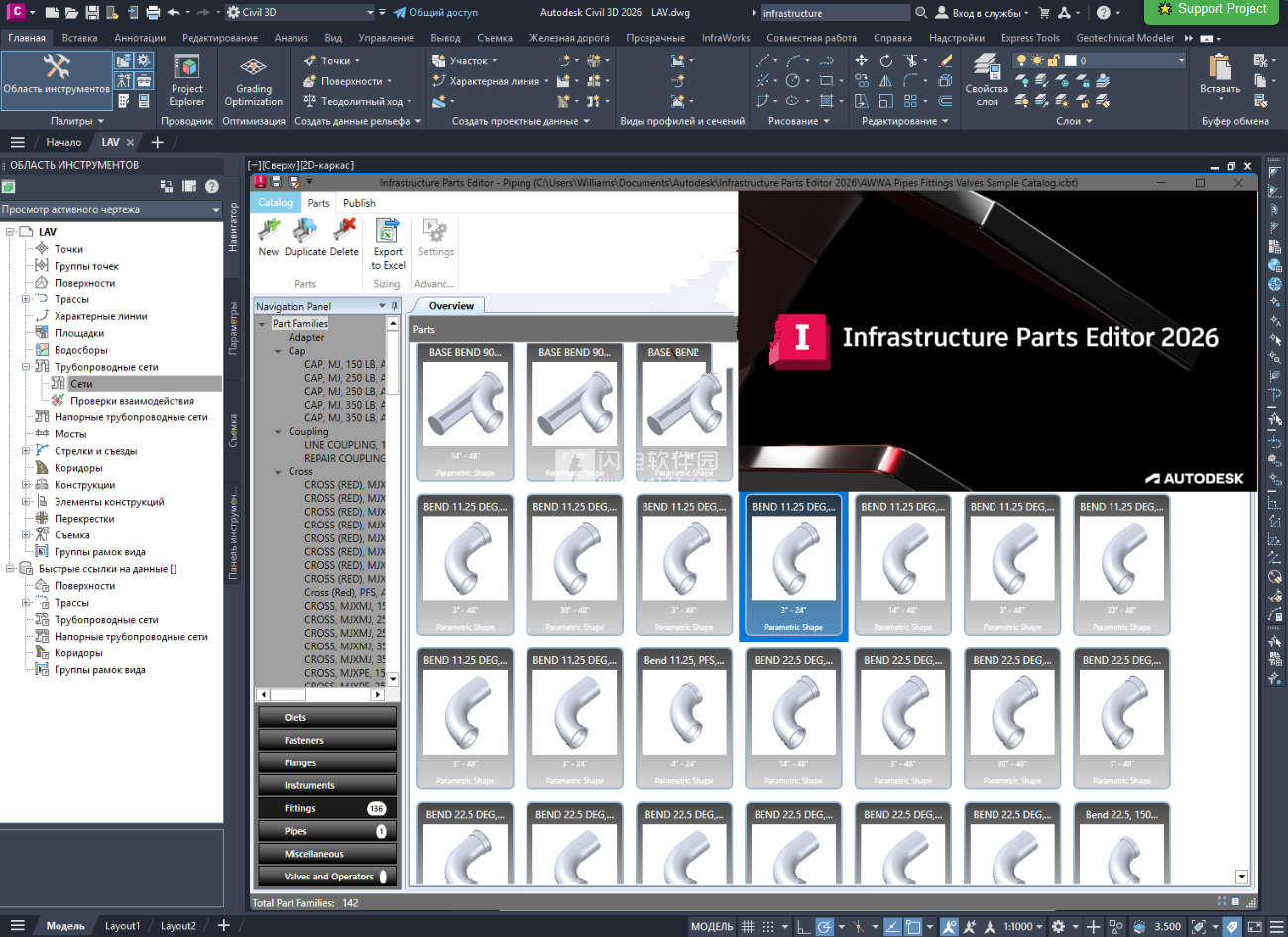The height and width of the screenshot is (937, 1288).
Task: Open the Settings icon in Advanced group
Action: pyautogui.click(x=435, y=231)
